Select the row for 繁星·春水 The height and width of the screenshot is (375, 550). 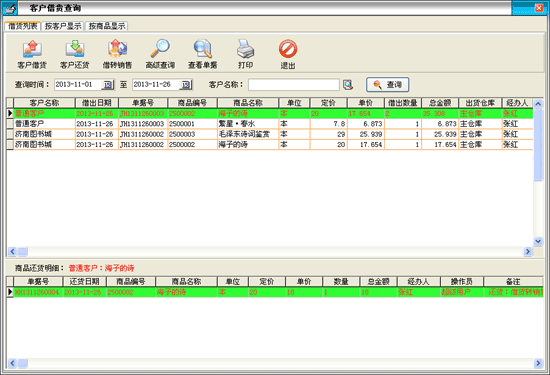270,124
